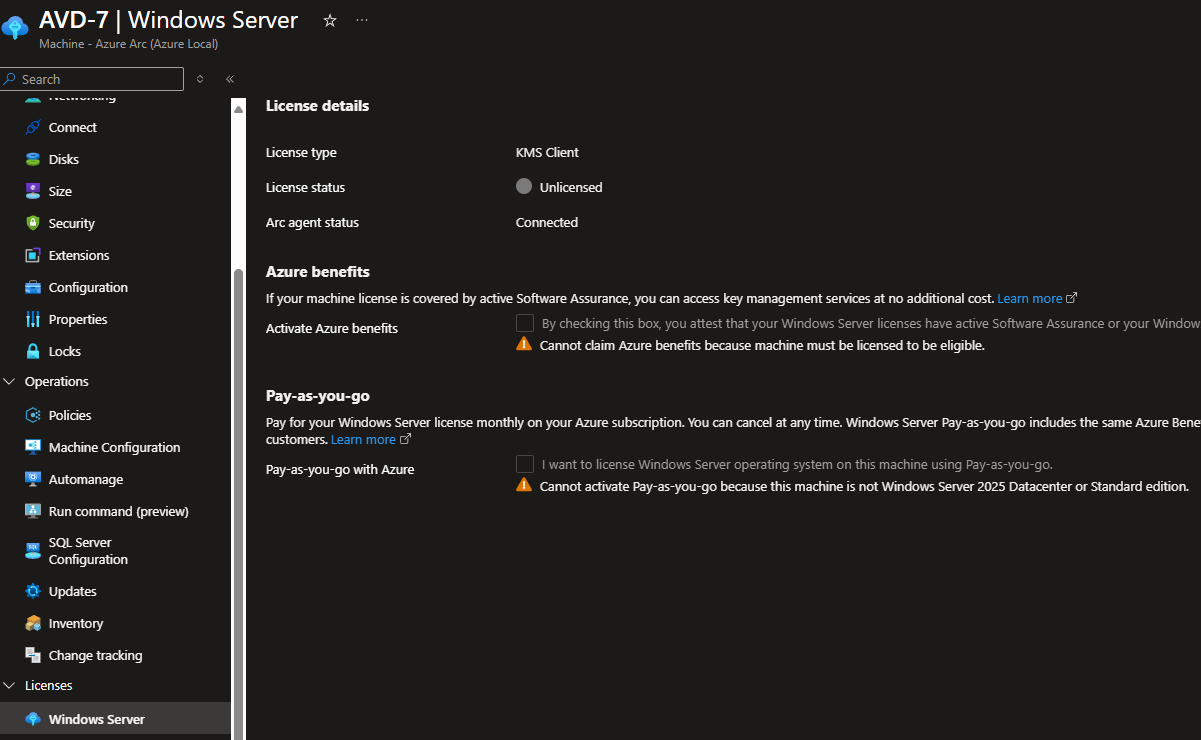The height and width of the screenshot is (740, 1201).
Task: Open Security shield icon
Action: 33,223
